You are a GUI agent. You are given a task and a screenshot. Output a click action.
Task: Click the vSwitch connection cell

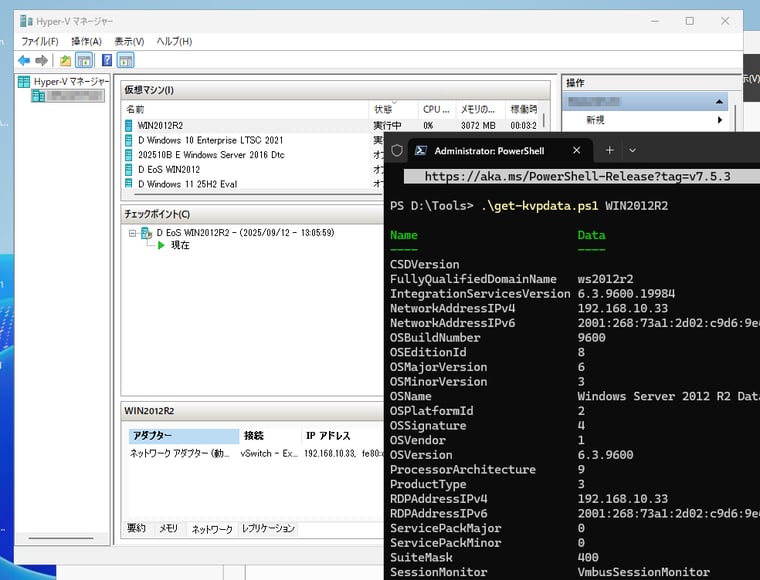[x=269, y=454]
